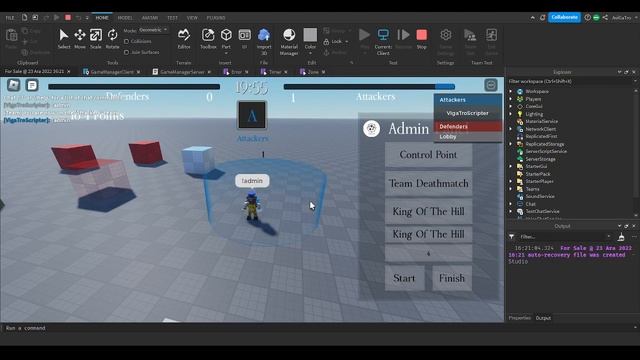Toggle the in-game chat icon
Image resolution: width=640 pixels, height=360 pixels.
click(32, 85)
